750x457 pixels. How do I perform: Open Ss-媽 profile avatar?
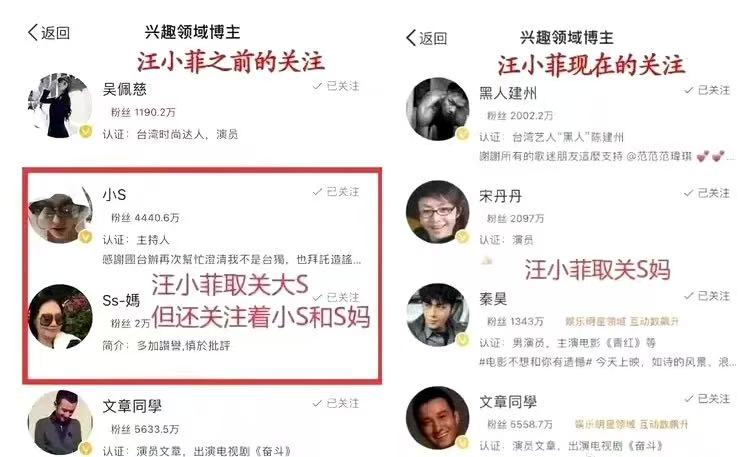coord(60,317)
